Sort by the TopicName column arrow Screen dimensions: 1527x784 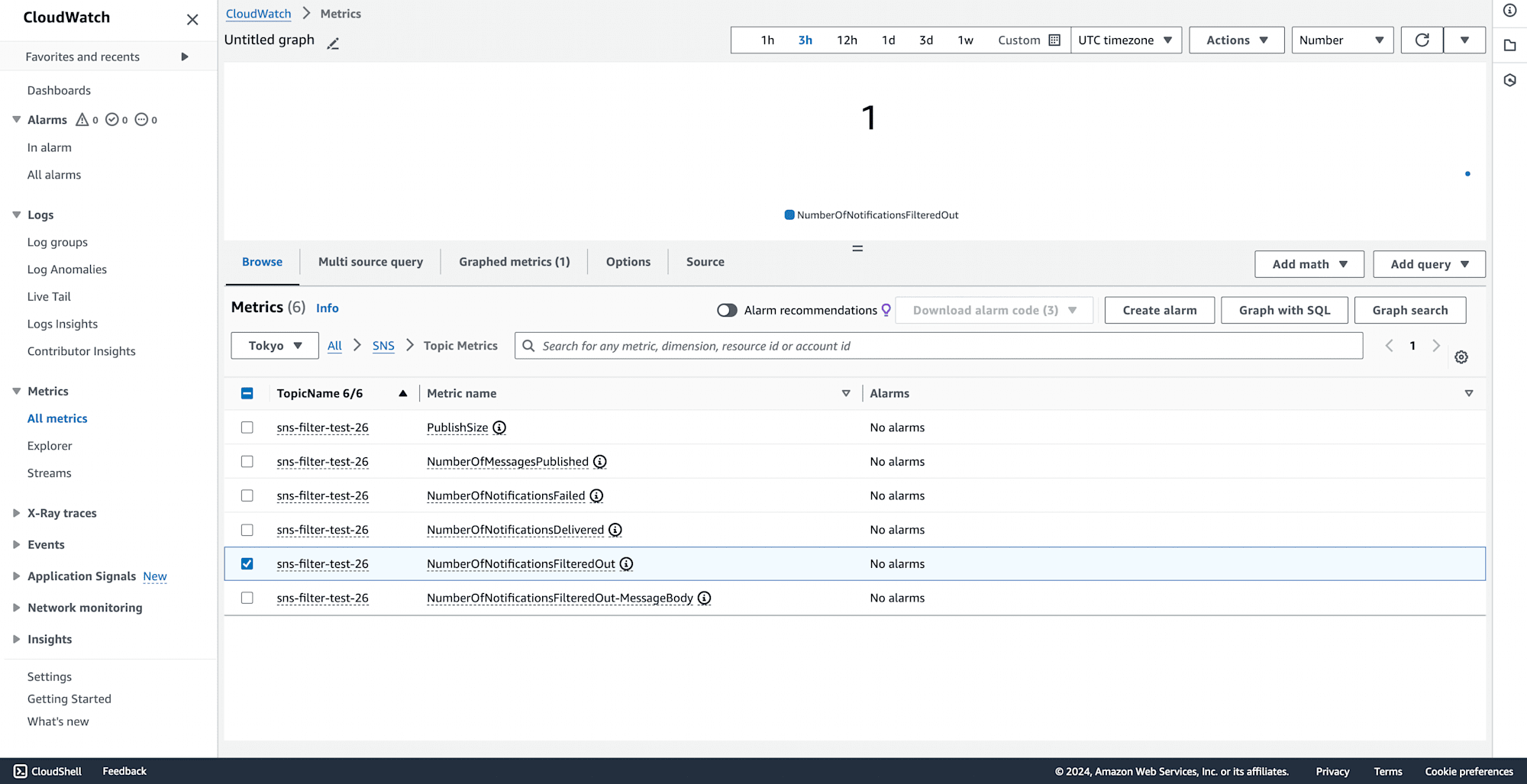(402, 393)
